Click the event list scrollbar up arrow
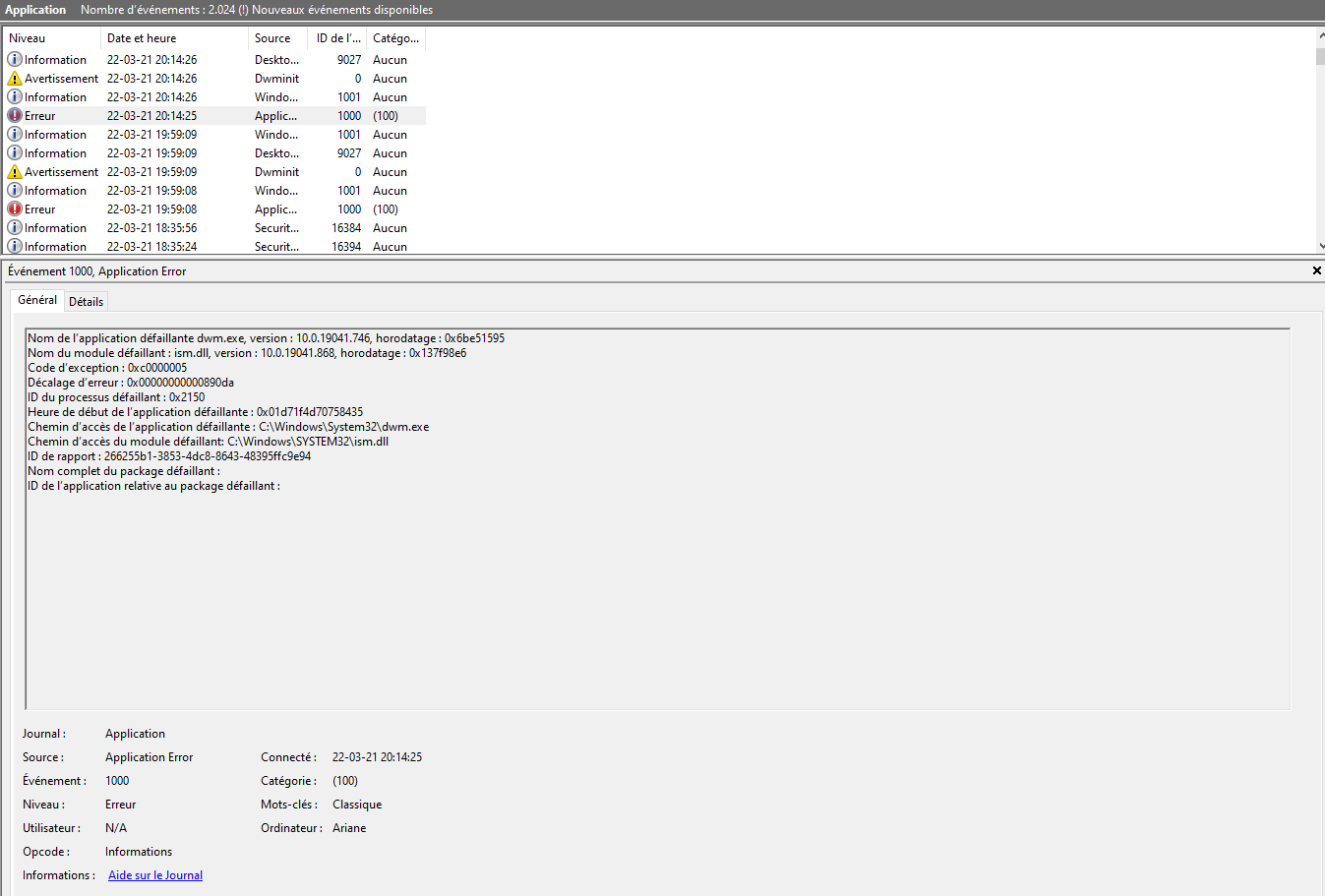 coord(1320,35)
